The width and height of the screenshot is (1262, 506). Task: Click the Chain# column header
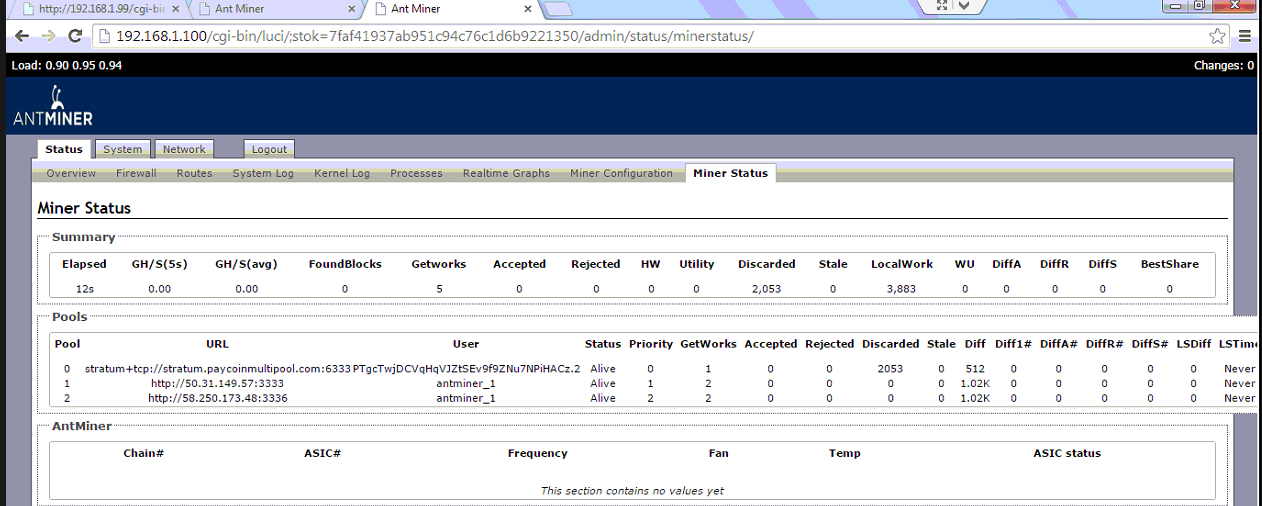click(144, 453)
